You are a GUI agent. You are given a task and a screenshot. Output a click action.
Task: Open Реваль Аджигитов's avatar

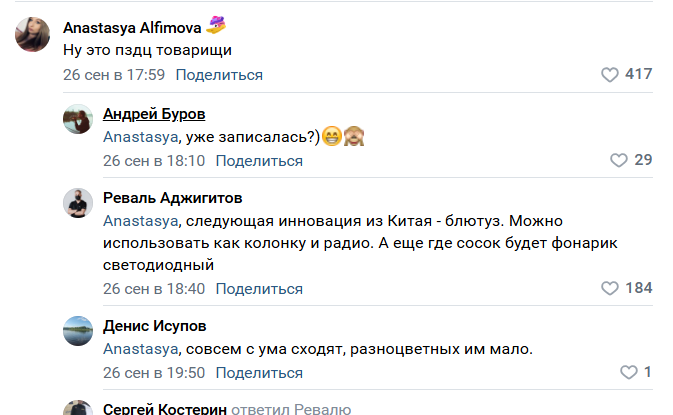pos(78,204)
